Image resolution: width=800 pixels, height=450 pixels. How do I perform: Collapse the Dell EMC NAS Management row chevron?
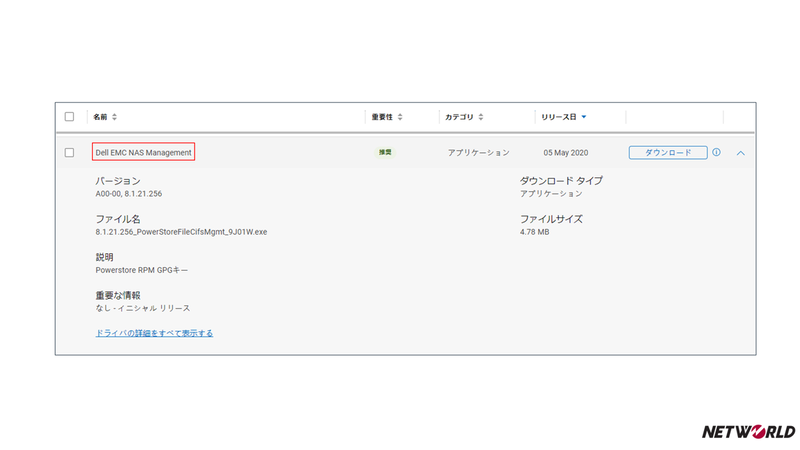(740, 153)
